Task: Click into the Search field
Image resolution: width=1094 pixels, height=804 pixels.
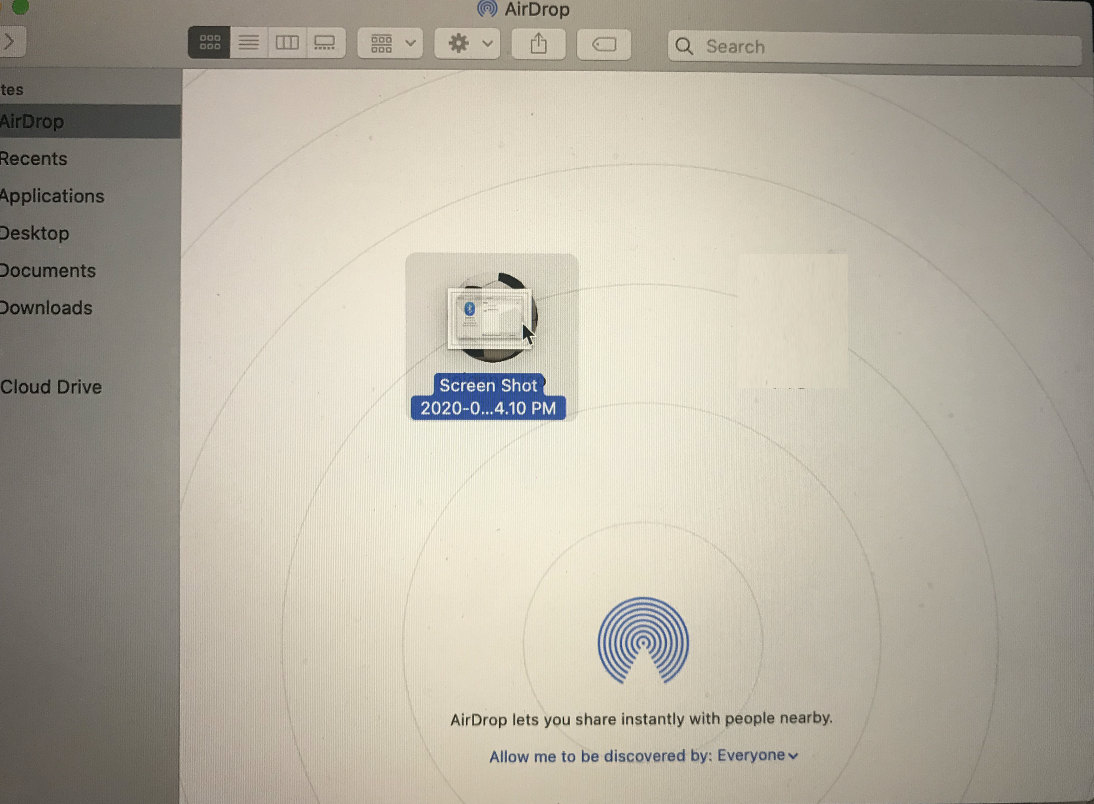Action: pos(874,47)
